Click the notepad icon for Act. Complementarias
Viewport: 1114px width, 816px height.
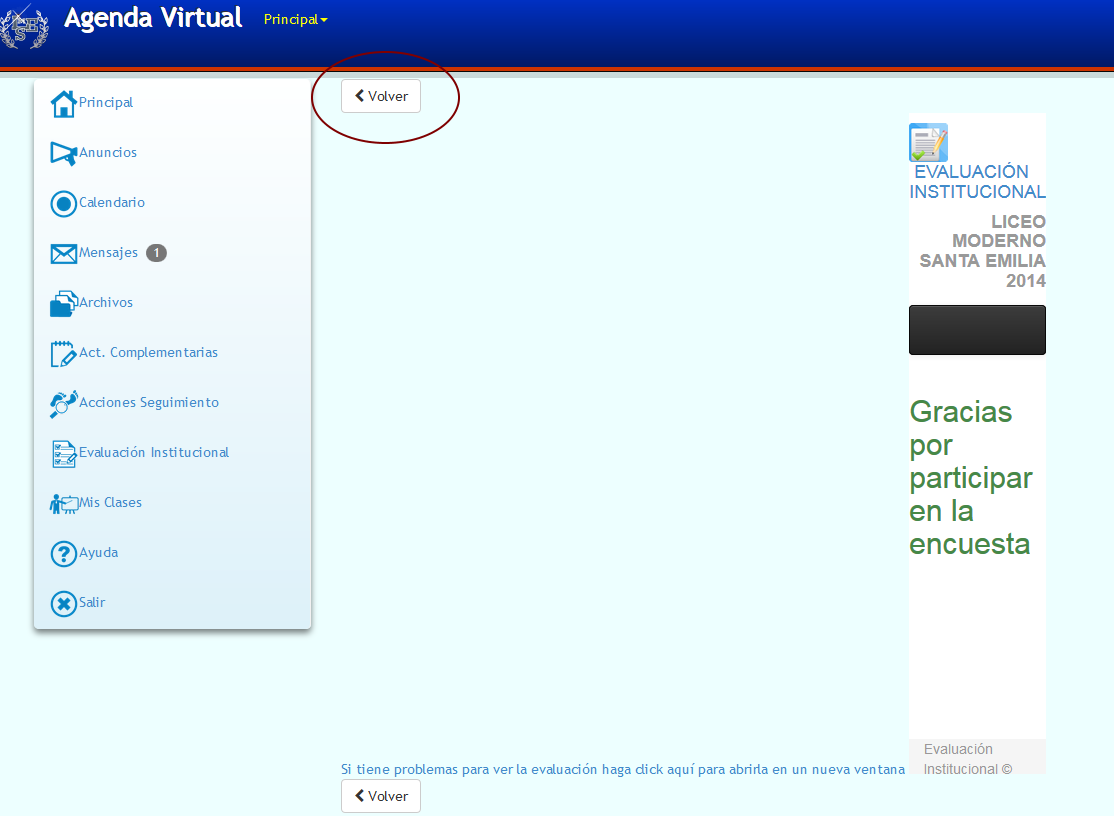coord(63,354)
